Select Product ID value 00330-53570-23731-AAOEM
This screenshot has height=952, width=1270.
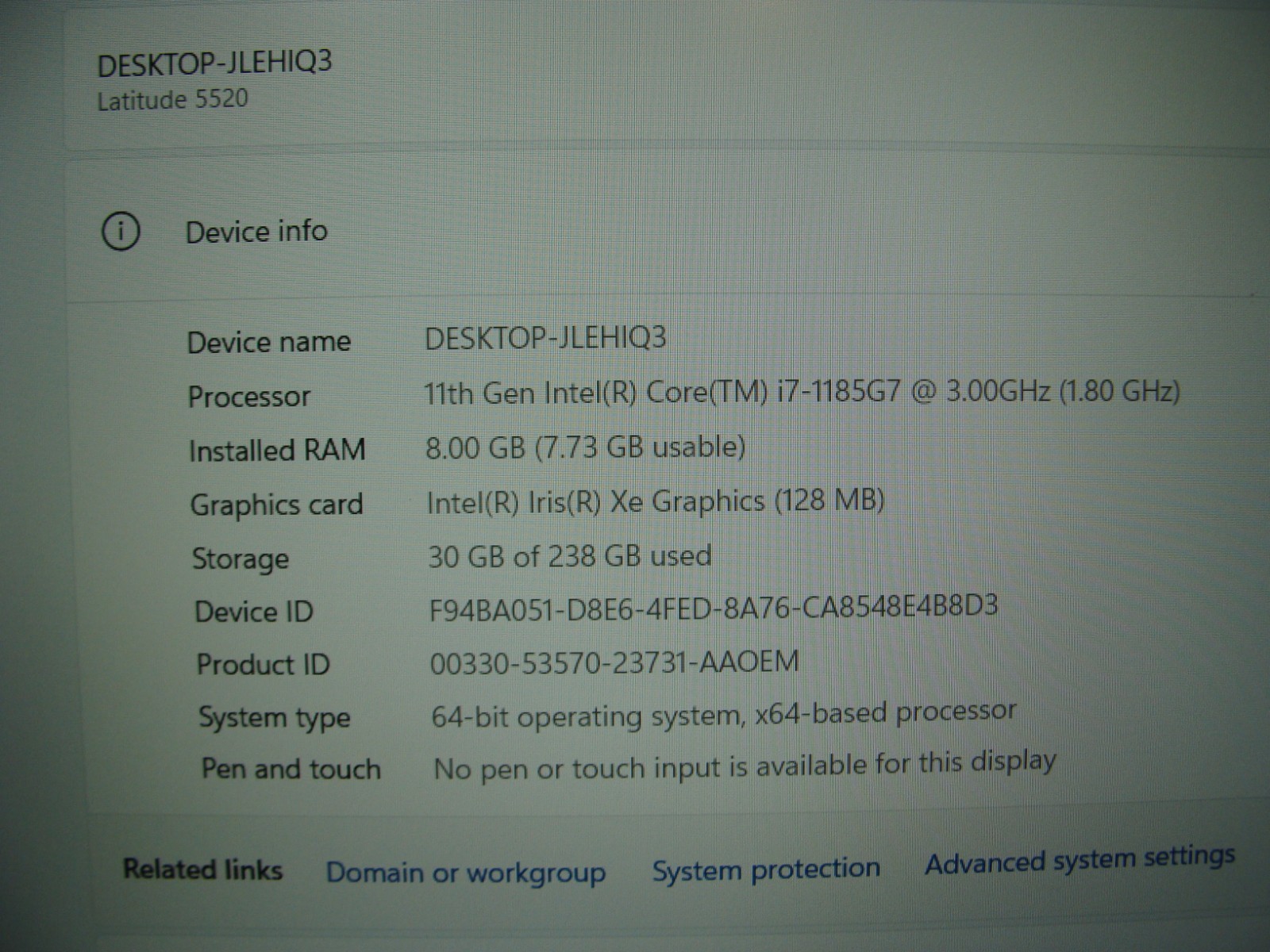(x=614, y=662)
